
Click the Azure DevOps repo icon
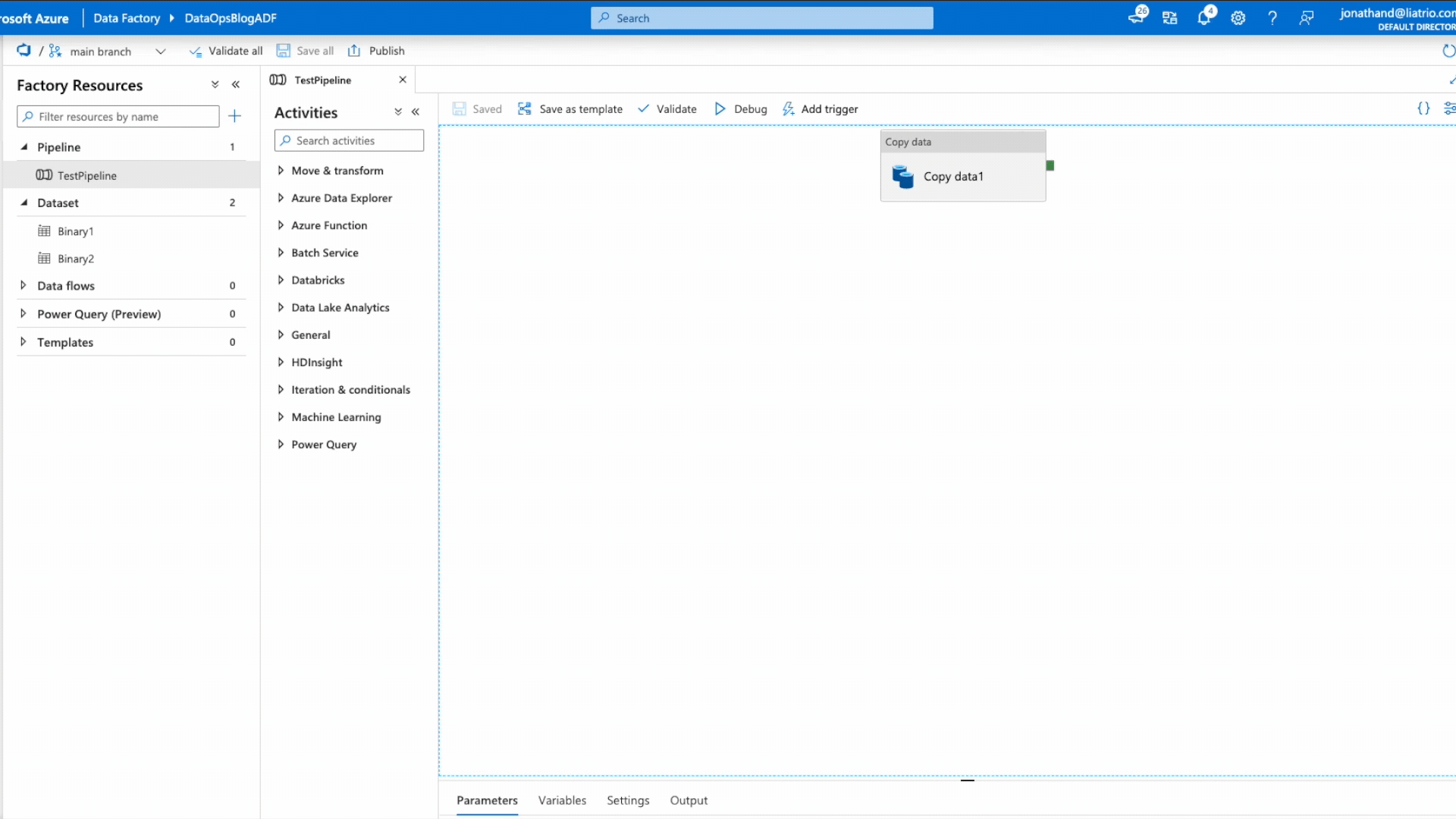(24, 50)
